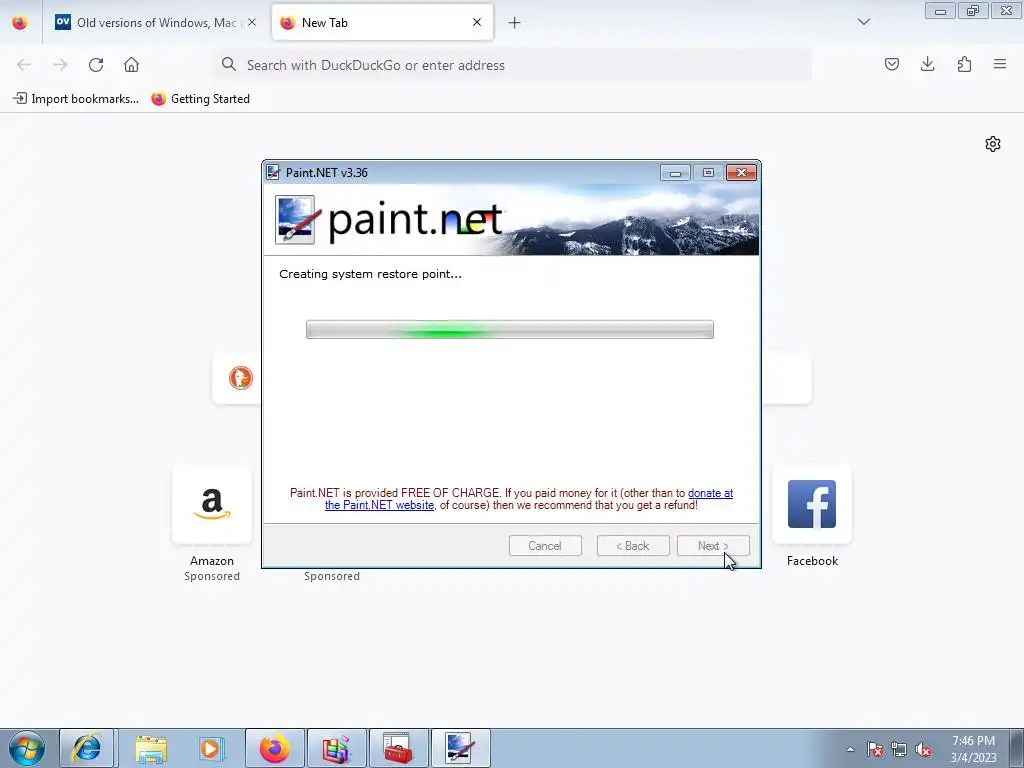Image resolution: width=1024 pixels, height=768 pixels.
Task: Reload the current page
Action: pos(96,65)
